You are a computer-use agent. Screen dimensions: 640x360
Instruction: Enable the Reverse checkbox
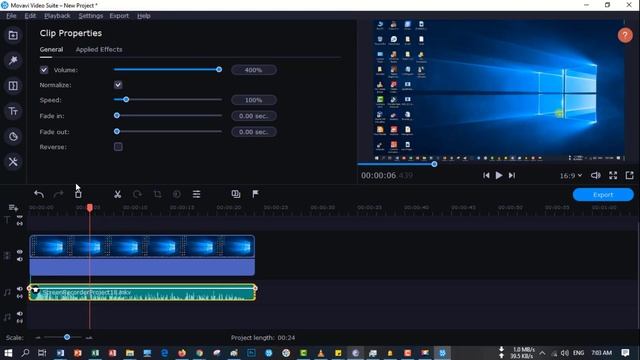118,147
